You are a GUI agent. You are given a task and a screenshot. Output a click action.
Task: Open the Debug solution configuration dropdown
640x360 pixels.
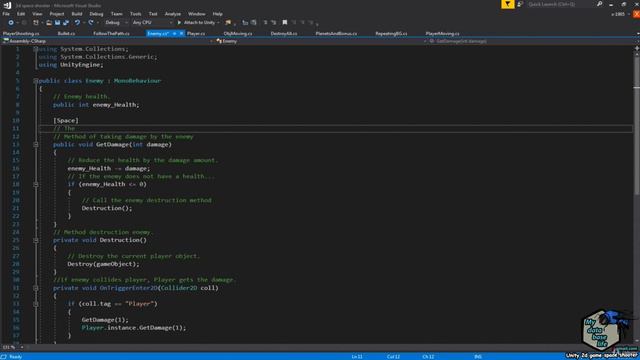point(115,22)
